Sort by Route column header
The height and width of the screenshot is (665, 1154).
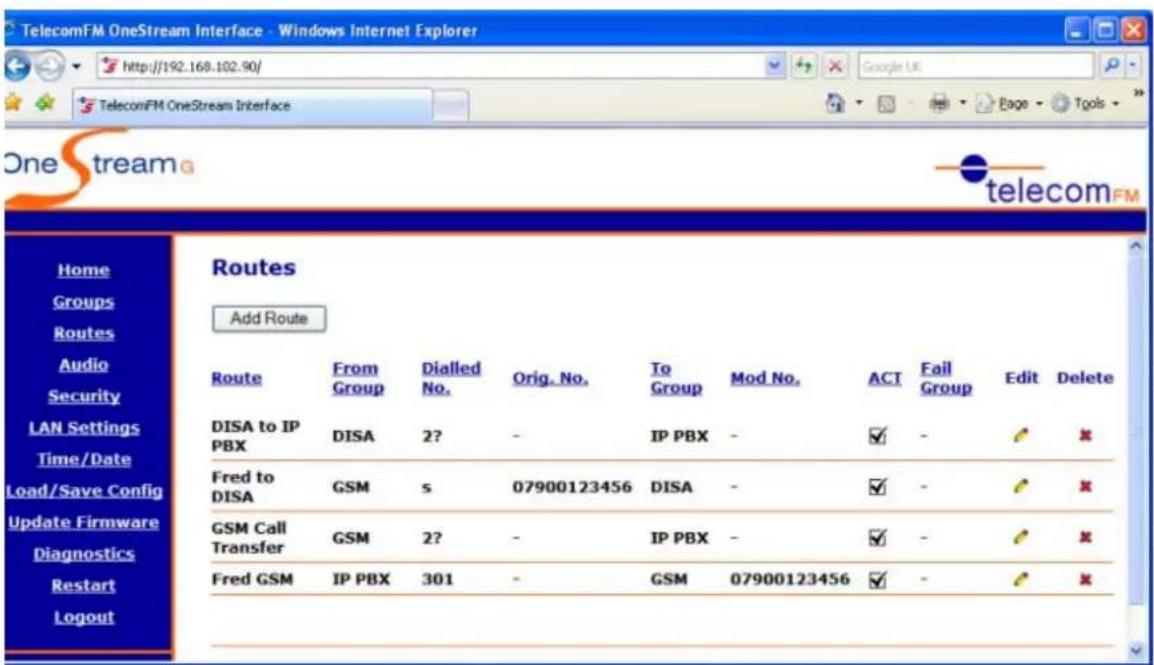pos(236,378)
